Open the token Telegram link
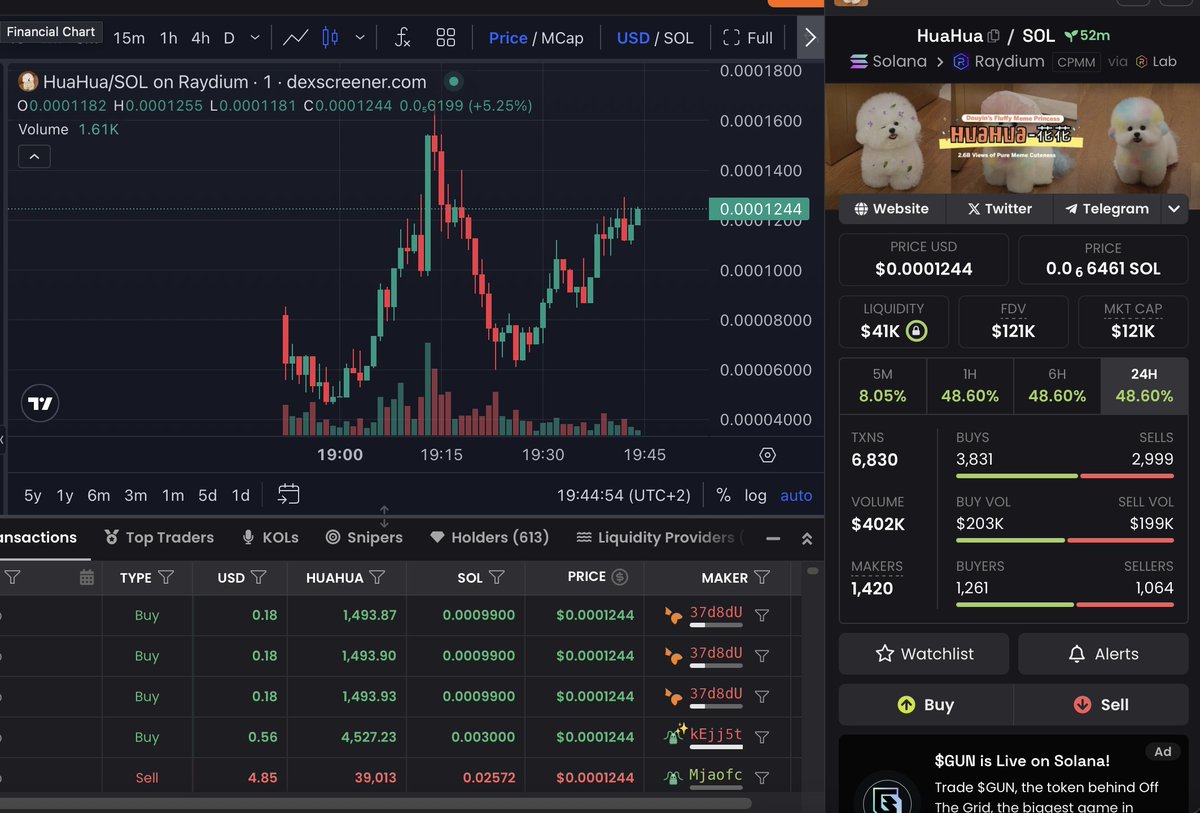The image size is (1200, 813). click(1107, 209)
